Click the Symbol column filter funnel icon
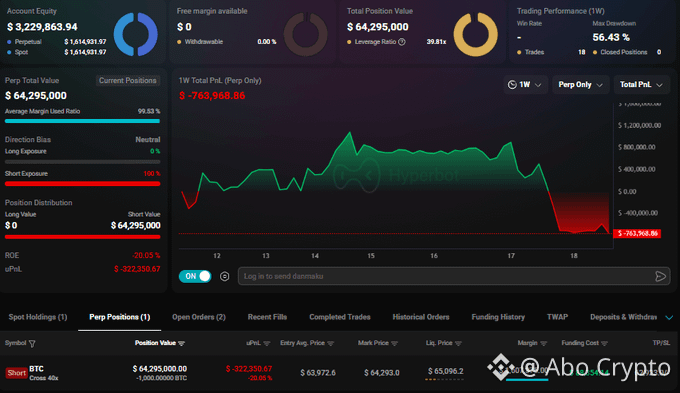Viewport: 680px width, 393px height. (x=32, y=344)
